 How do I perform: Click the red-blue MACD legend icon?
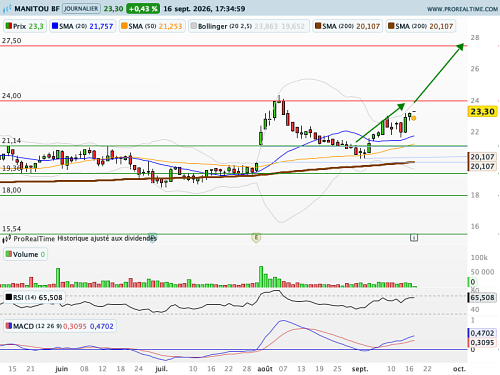(9, 326)
